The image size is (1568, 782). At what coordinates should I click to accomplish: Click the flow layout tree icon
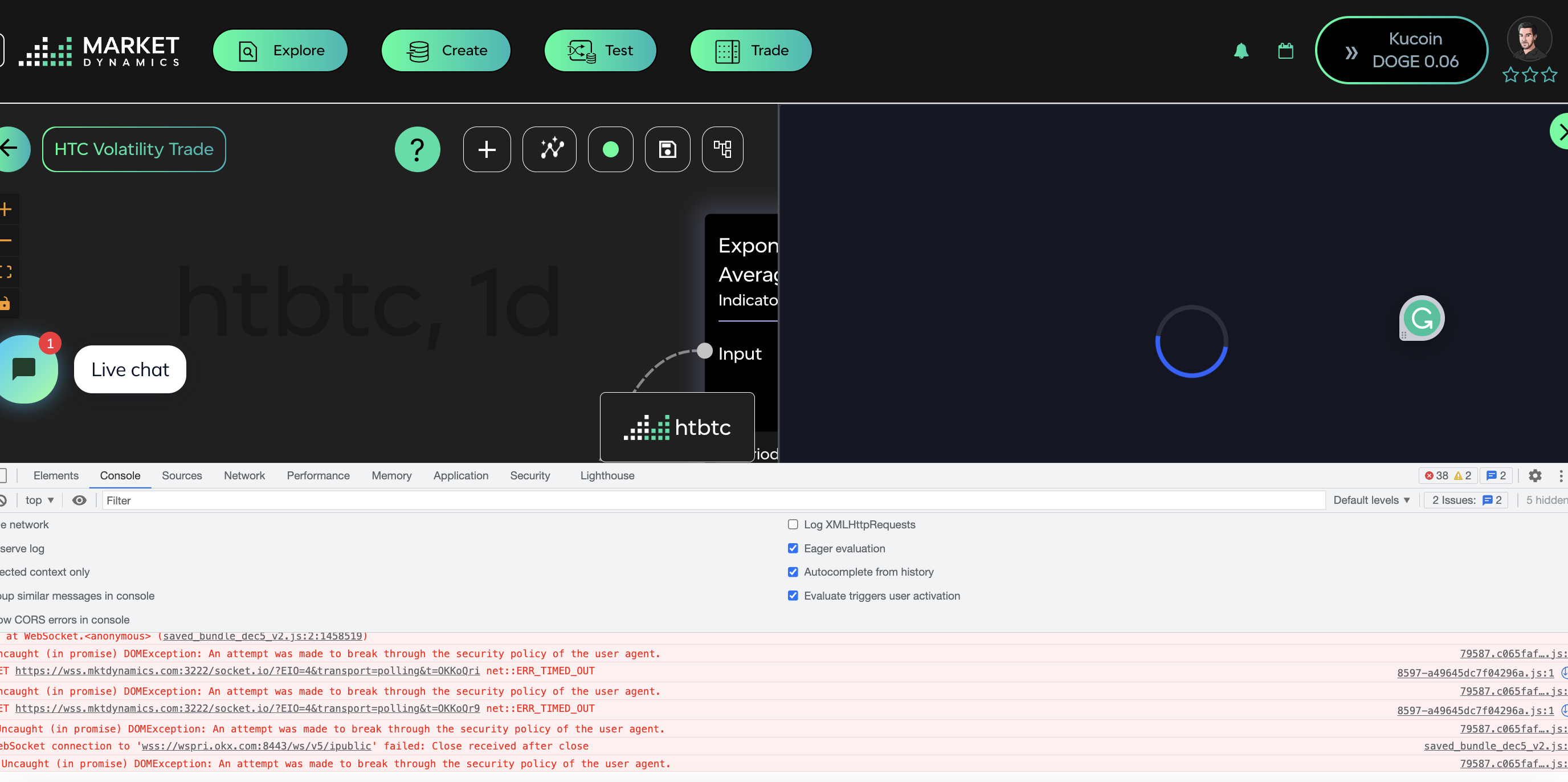722,149
